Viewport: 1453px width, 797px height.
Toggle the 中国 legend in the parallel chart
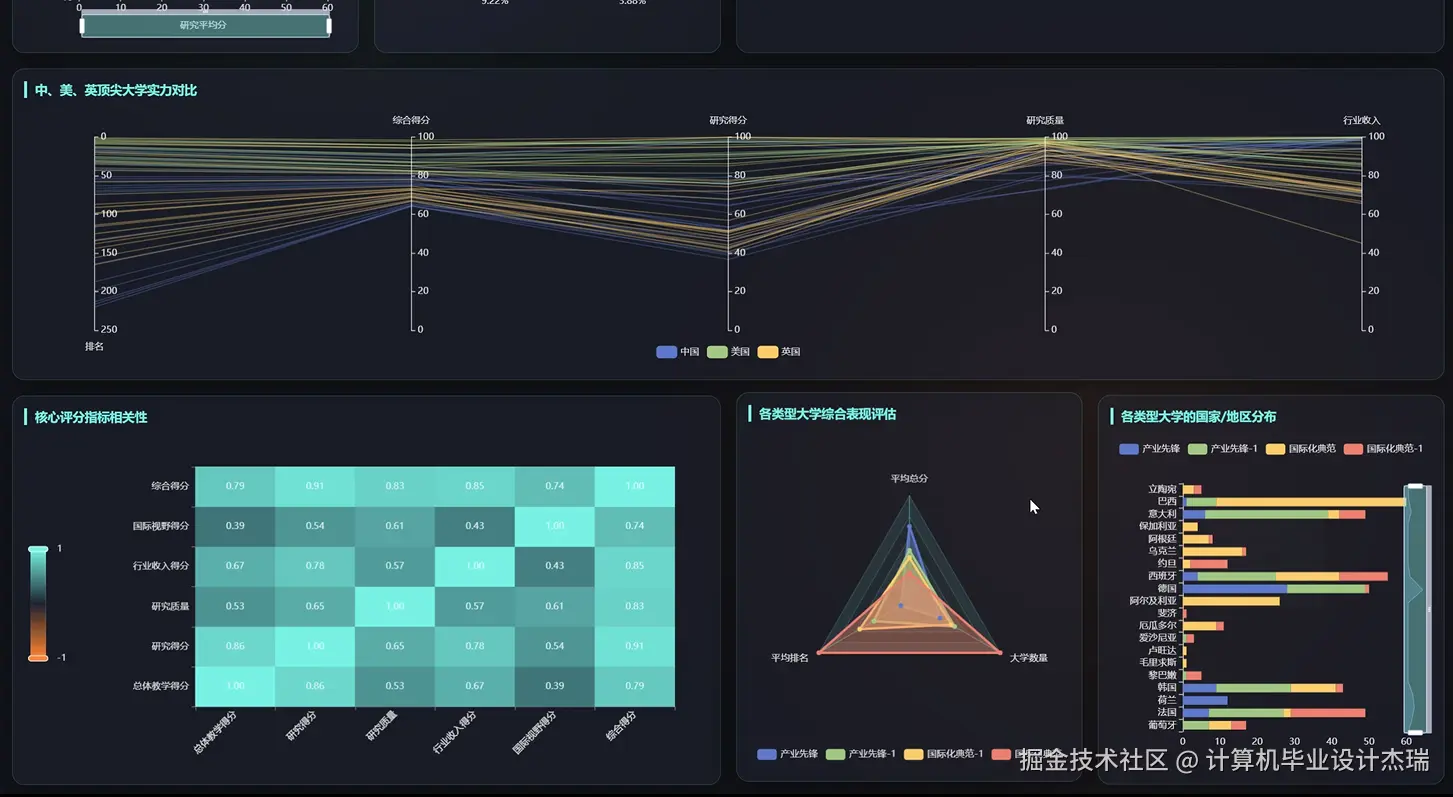point(678,352)
